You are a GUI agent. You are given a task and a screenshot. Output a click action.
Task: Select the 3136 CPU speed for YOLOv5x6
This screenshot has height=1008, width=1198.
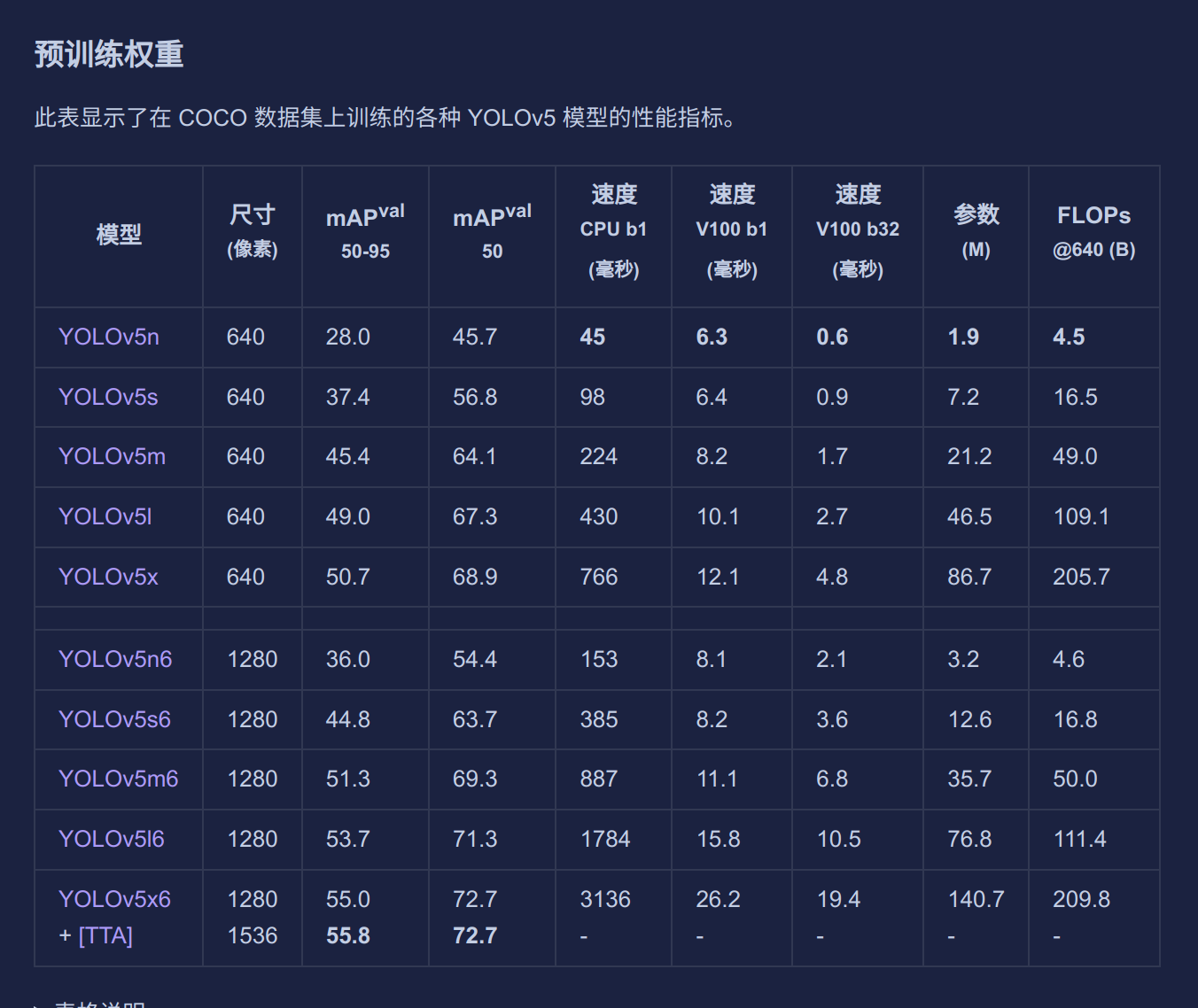[605, 899]
